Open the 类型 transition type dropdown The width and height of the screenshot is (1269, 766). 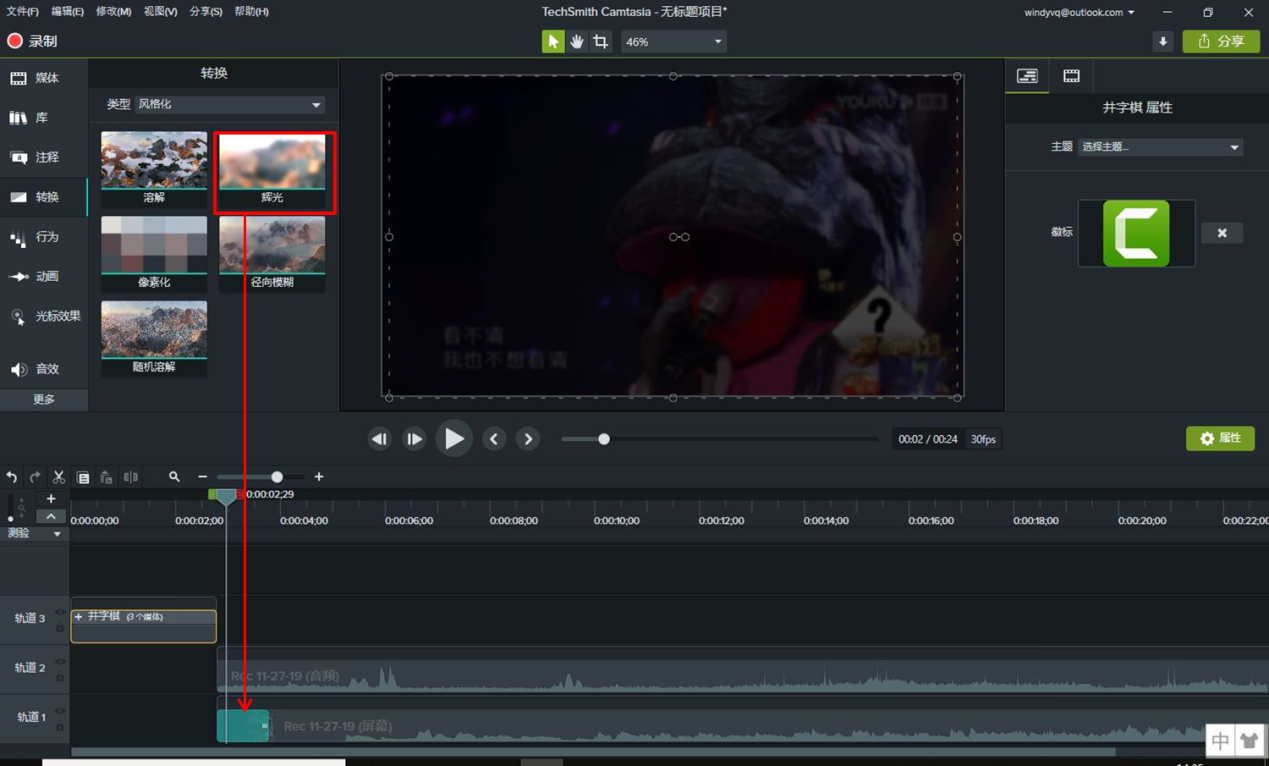(x=229, y=105)
